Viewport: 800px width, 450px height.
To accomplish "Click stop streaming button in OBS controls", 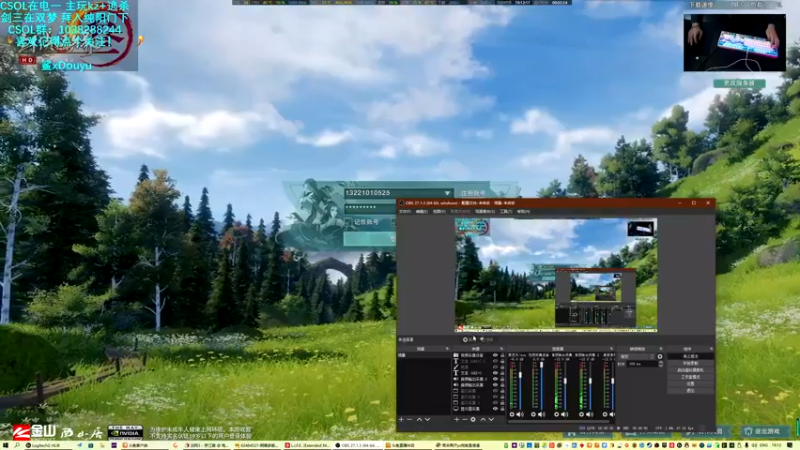I will (x=690, y=356).
